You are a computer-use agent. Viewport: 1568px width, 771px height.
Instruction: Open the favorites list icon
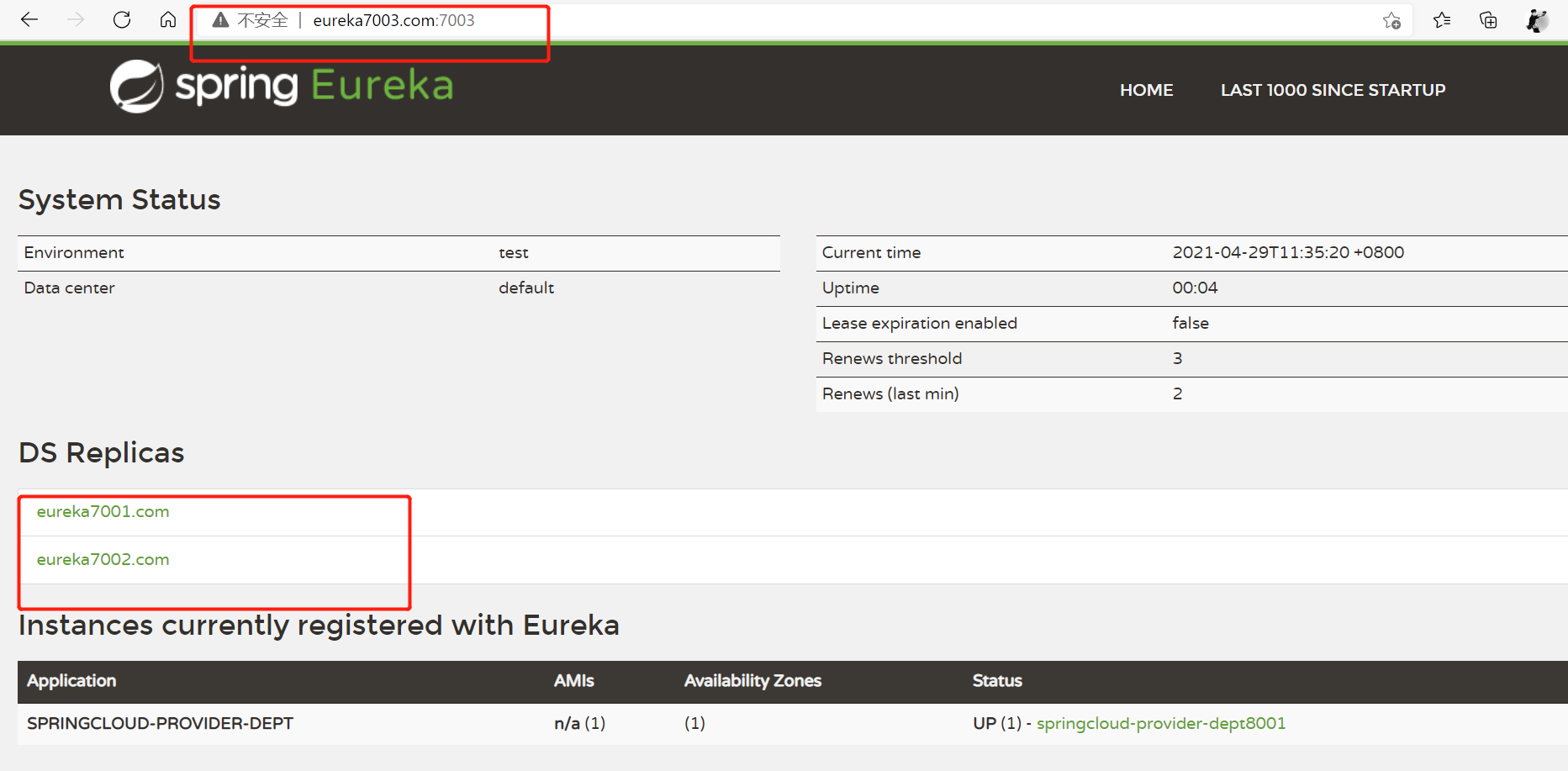click(1442, 20)
